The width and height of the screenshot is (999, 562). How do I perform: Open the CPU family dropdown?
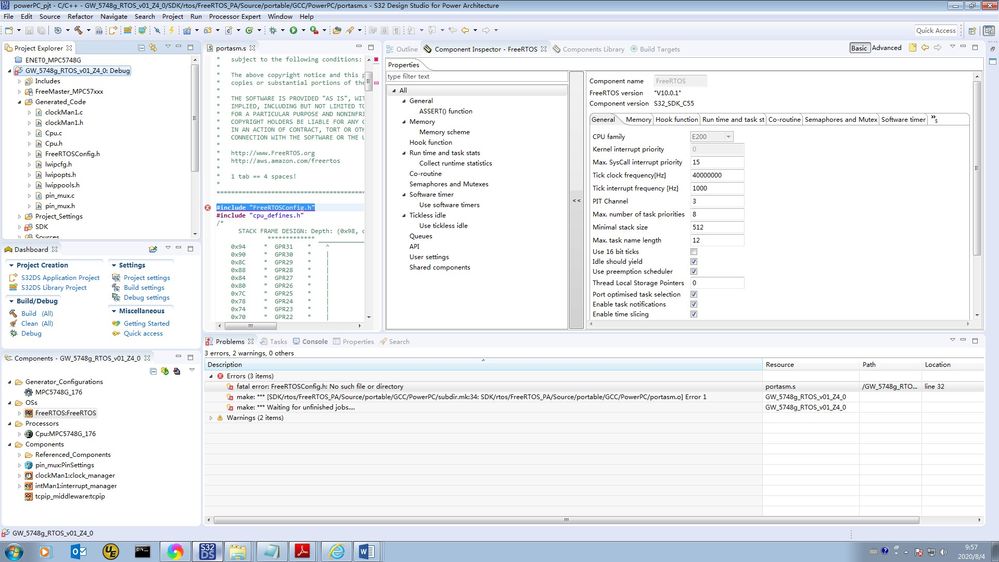712,136
